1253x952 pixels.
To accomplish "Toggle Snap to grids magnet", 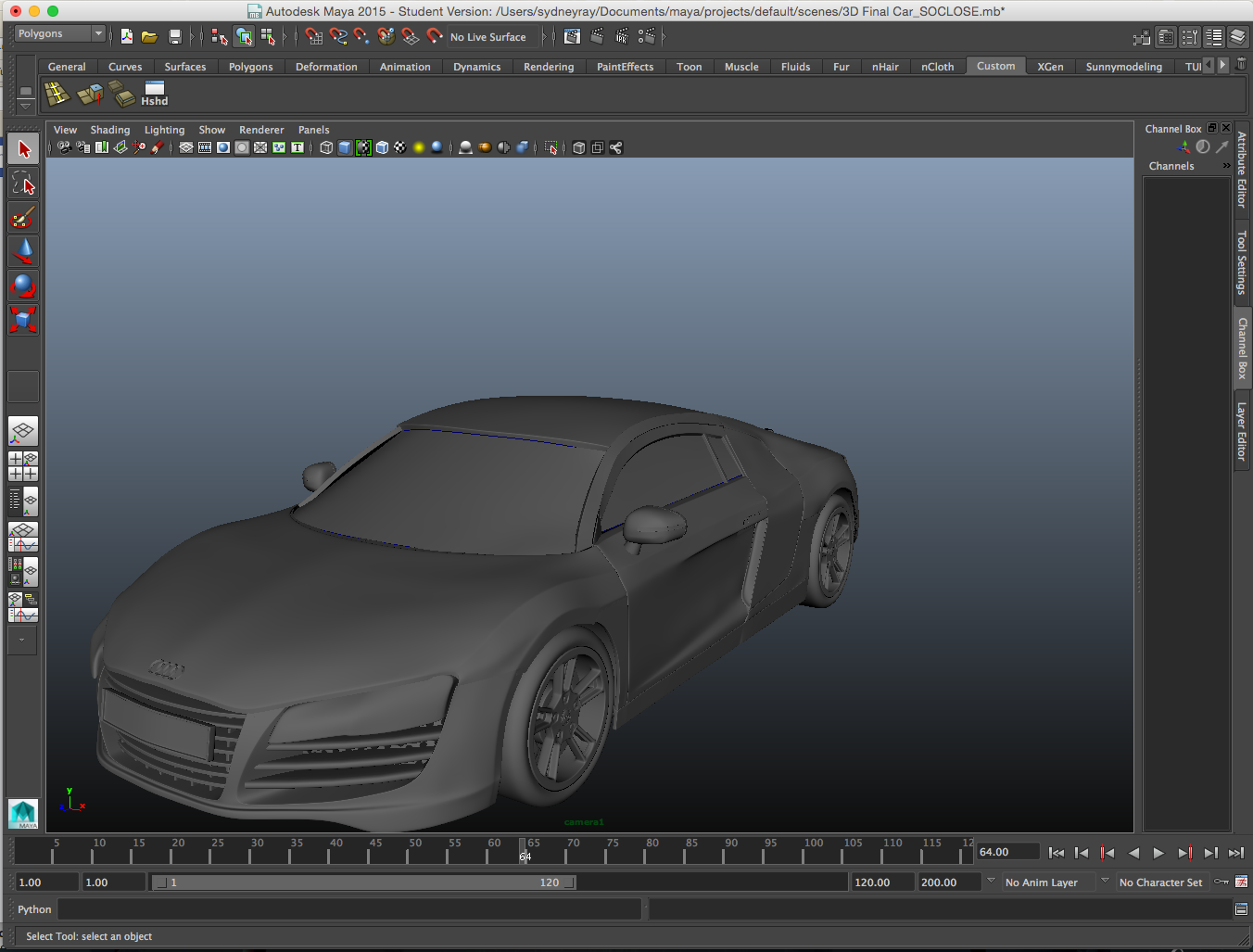I will [314, 36].
